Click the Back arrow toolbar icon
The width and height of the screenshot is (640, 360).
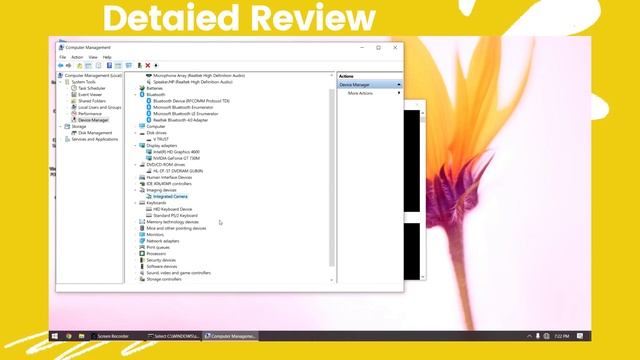(60, 65)
